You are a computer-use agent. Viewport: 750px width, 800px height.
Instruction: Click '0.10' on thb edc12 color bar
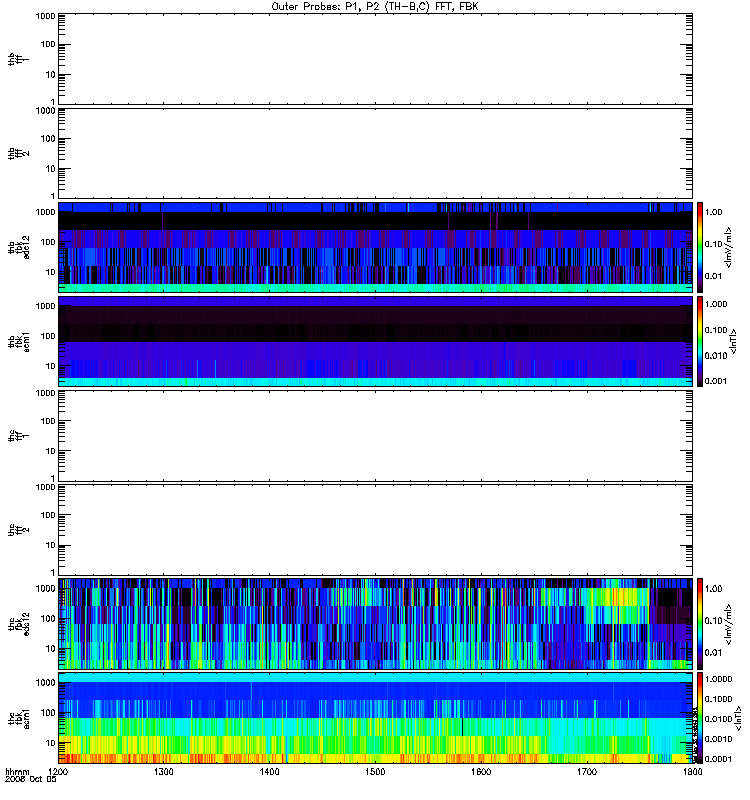point(714,244)
